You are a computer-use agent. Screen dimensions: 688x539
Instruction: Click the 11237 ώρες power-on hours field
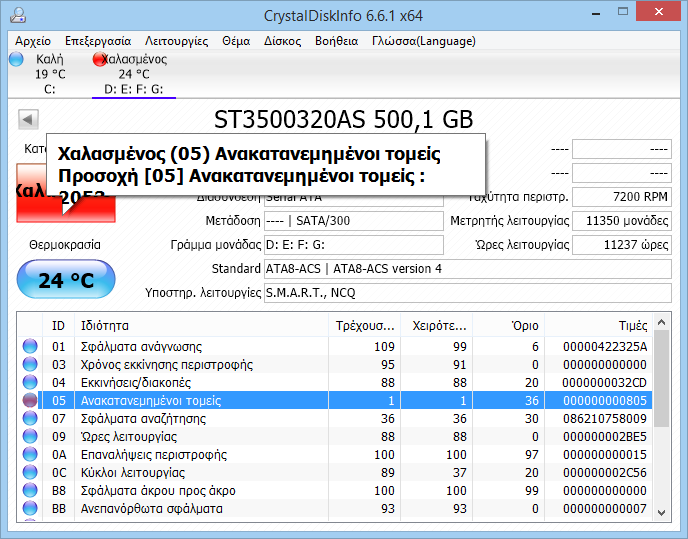(622, 245)
